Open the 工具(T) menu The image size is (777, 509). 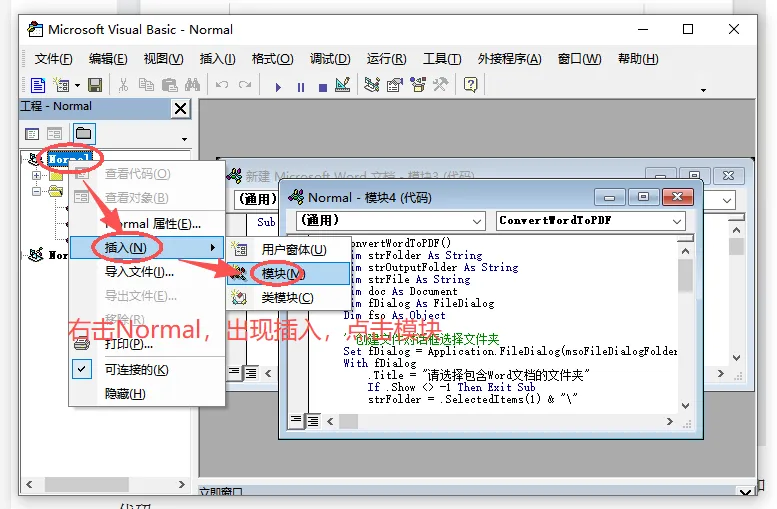coord(442,59)
